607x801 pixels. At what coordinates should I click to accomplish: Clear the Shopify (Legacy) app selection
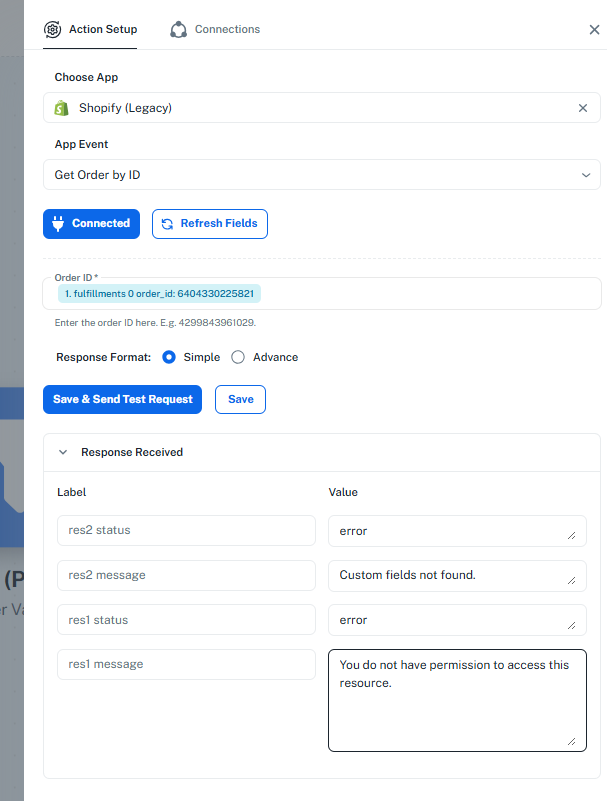582,108
